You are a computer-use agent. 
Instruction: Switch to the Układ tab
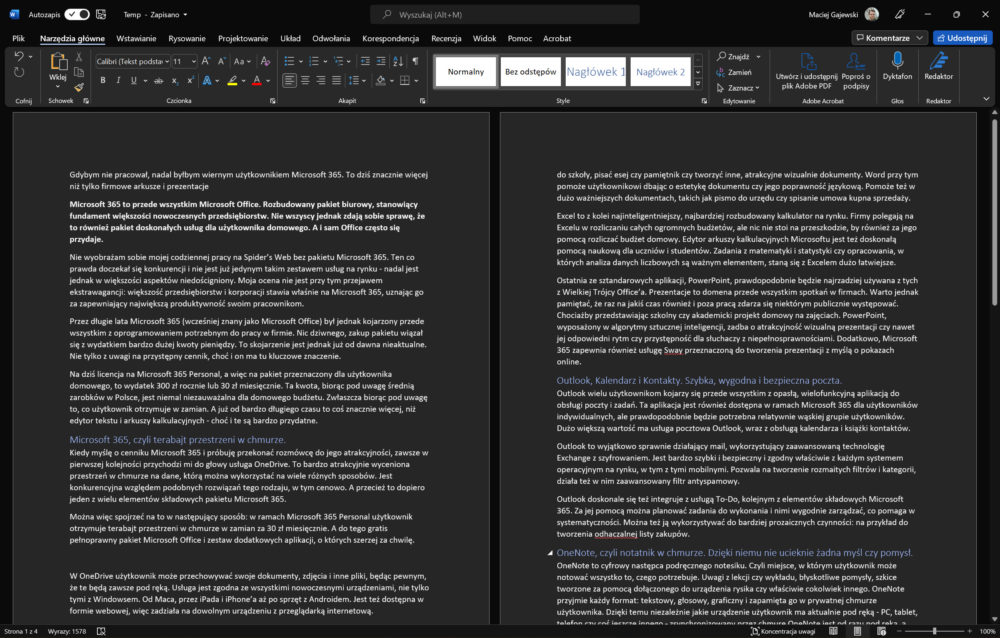tap(290, 38)
